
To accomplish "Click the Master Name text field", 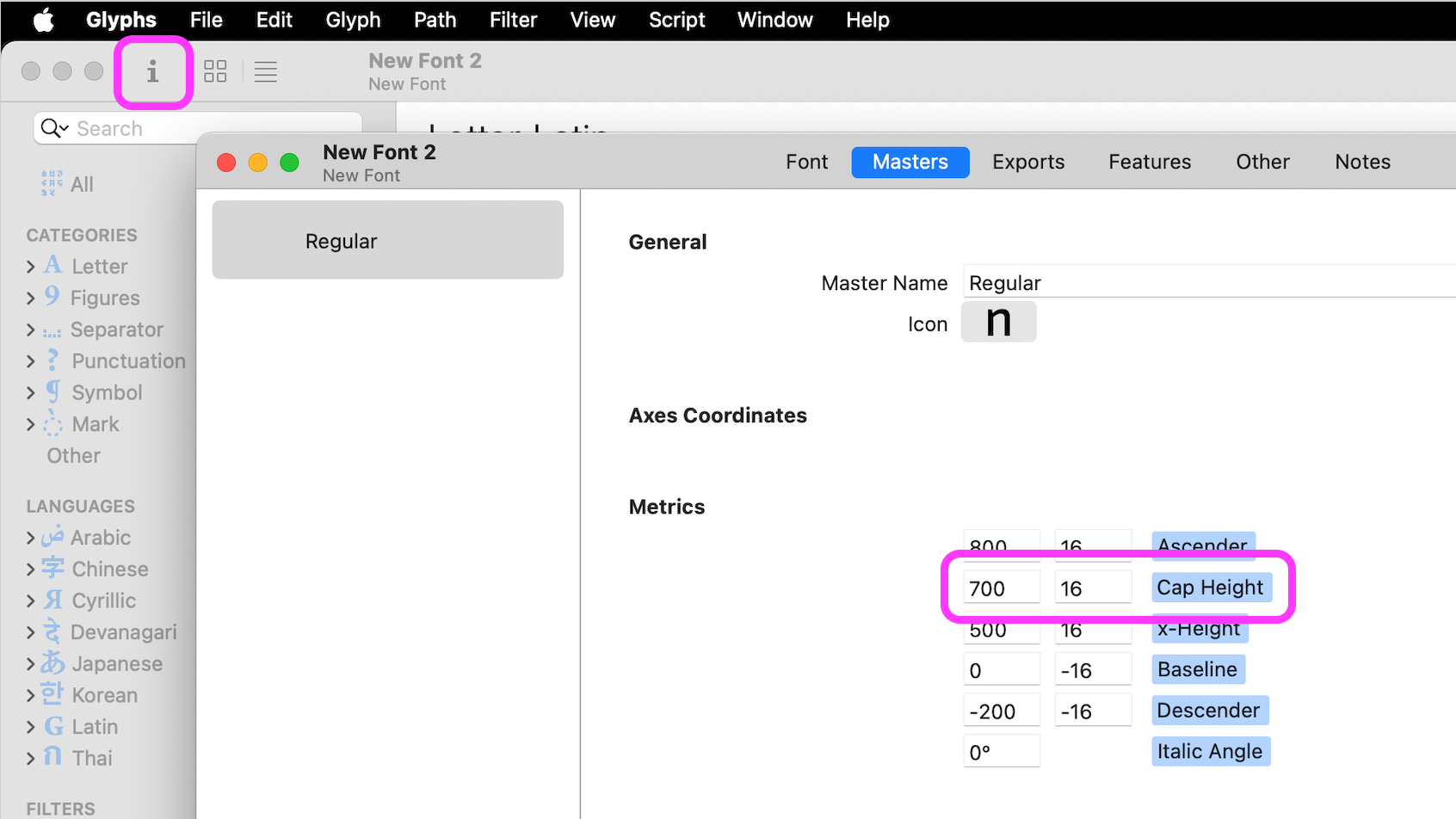I will [1209, 282].
